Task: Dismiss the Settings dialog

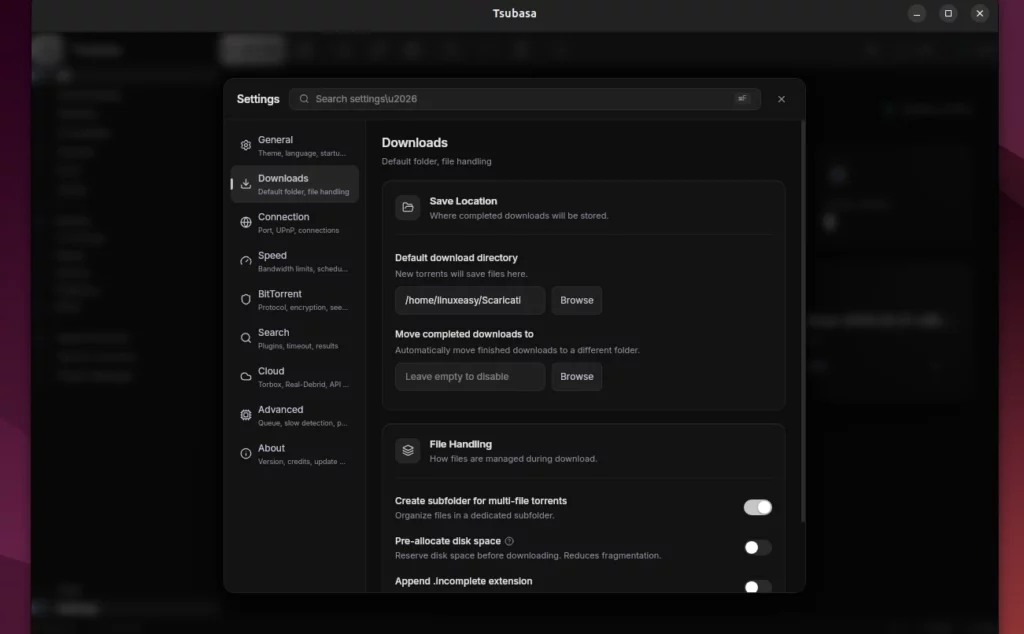Action: (781, 99)
